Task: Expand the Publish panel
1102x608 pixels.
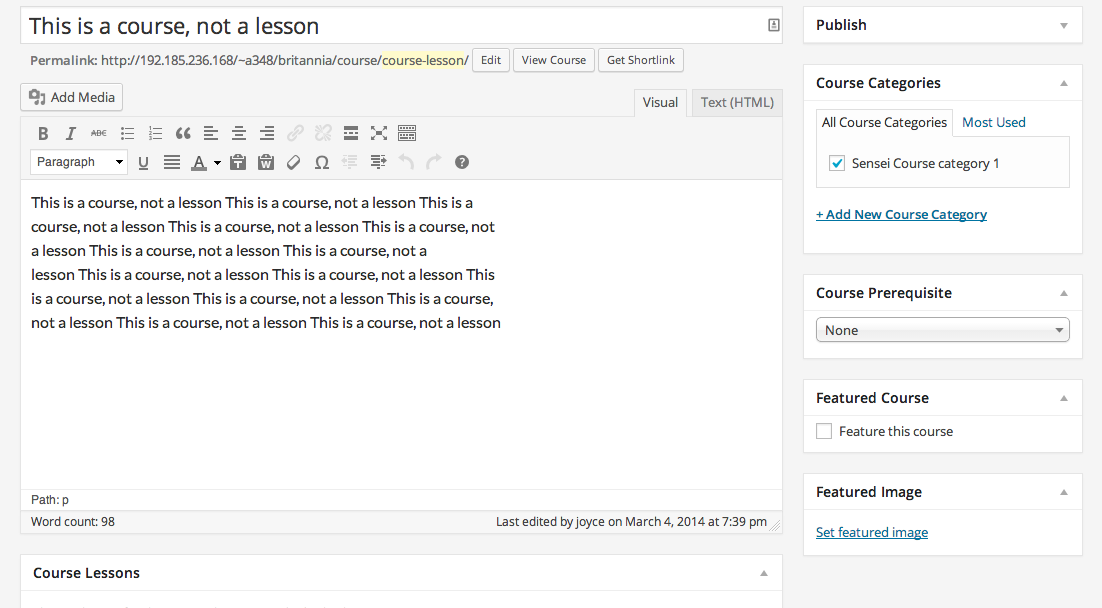Action: [1064, 25]
